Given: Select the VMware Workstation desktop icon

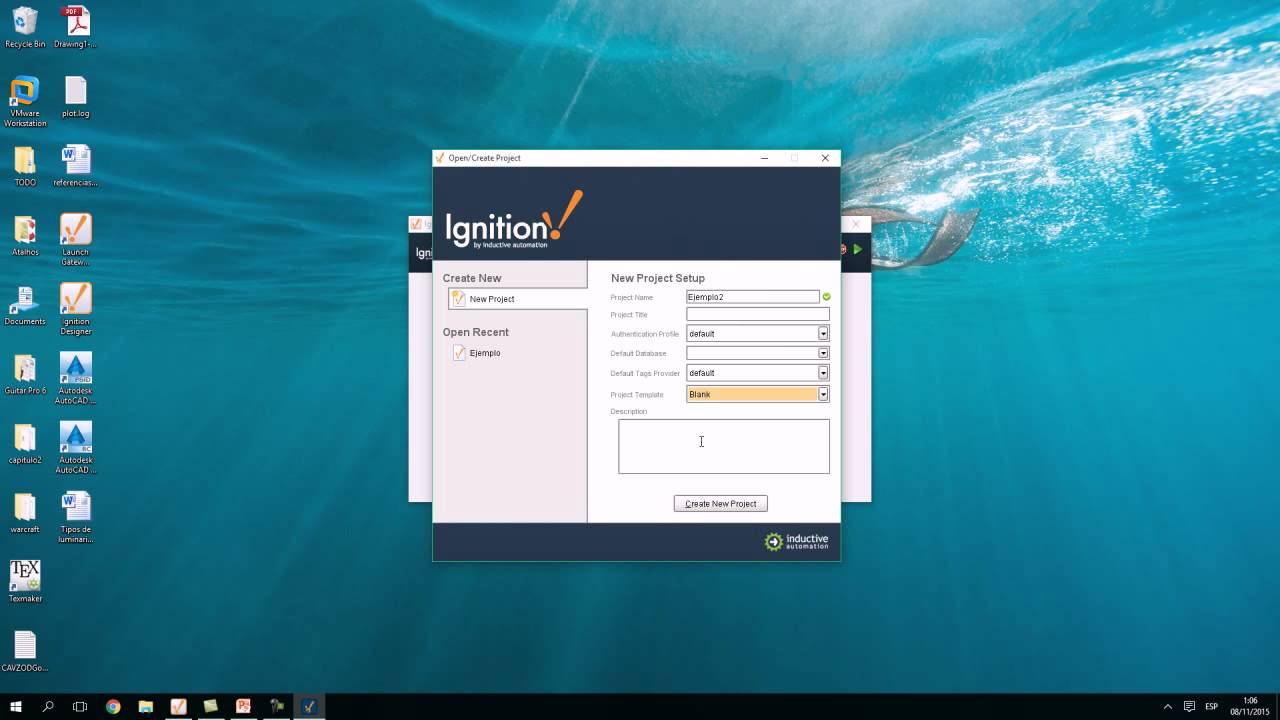Looking at the screenshot, I should 25,101.
